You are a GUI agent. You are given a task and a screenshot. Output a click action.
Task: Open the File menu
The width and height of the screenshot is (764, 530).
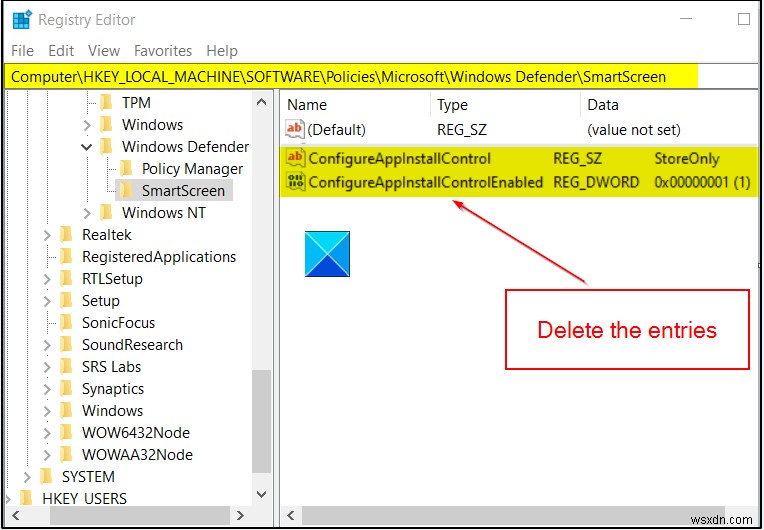pos(22,51)
